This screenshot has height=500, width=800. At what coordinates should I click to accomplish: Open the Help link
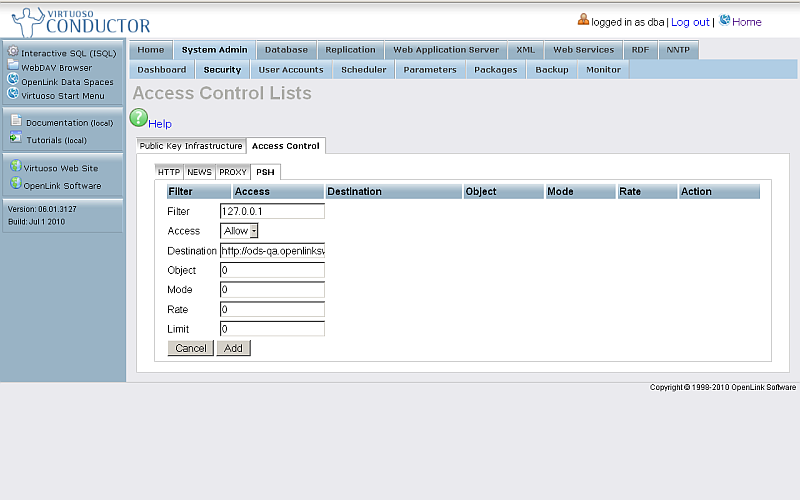[160, 124]
